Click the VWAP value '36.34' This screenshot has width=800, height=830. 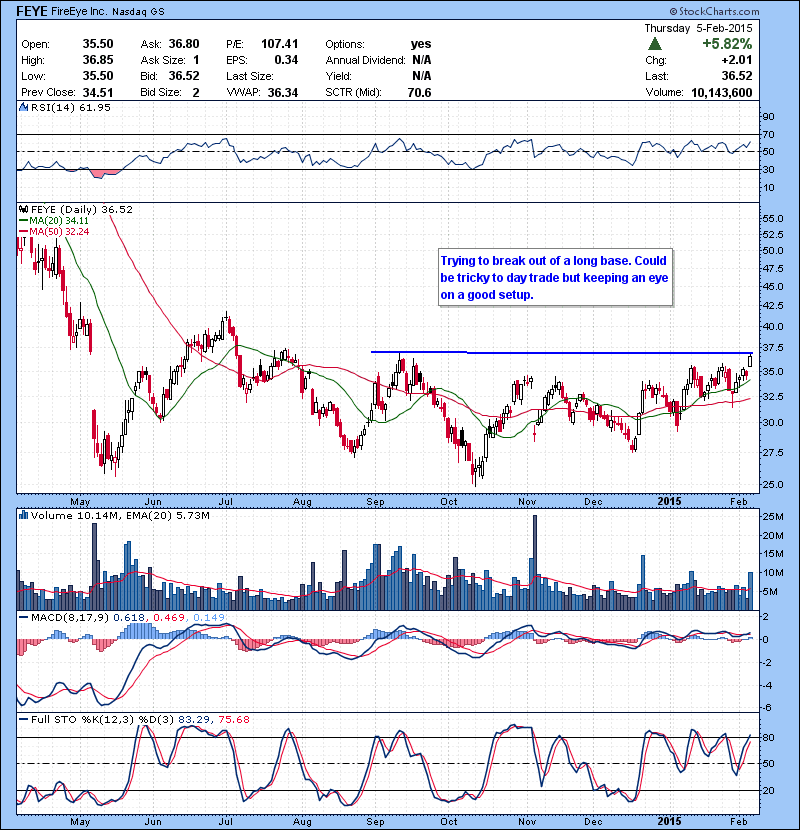point(283,93)
